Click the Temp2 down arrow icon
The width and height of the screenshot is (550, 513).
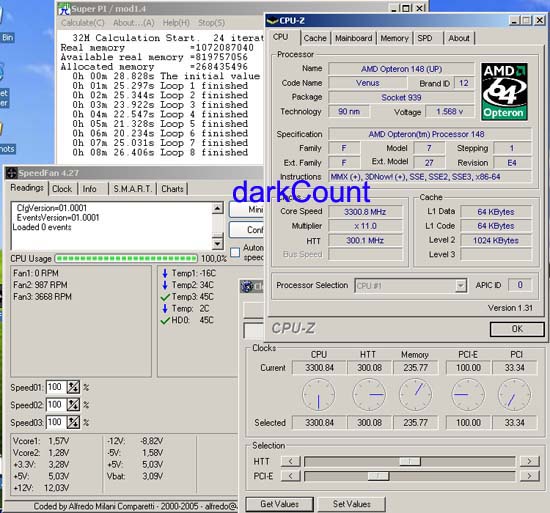[165, 285]
